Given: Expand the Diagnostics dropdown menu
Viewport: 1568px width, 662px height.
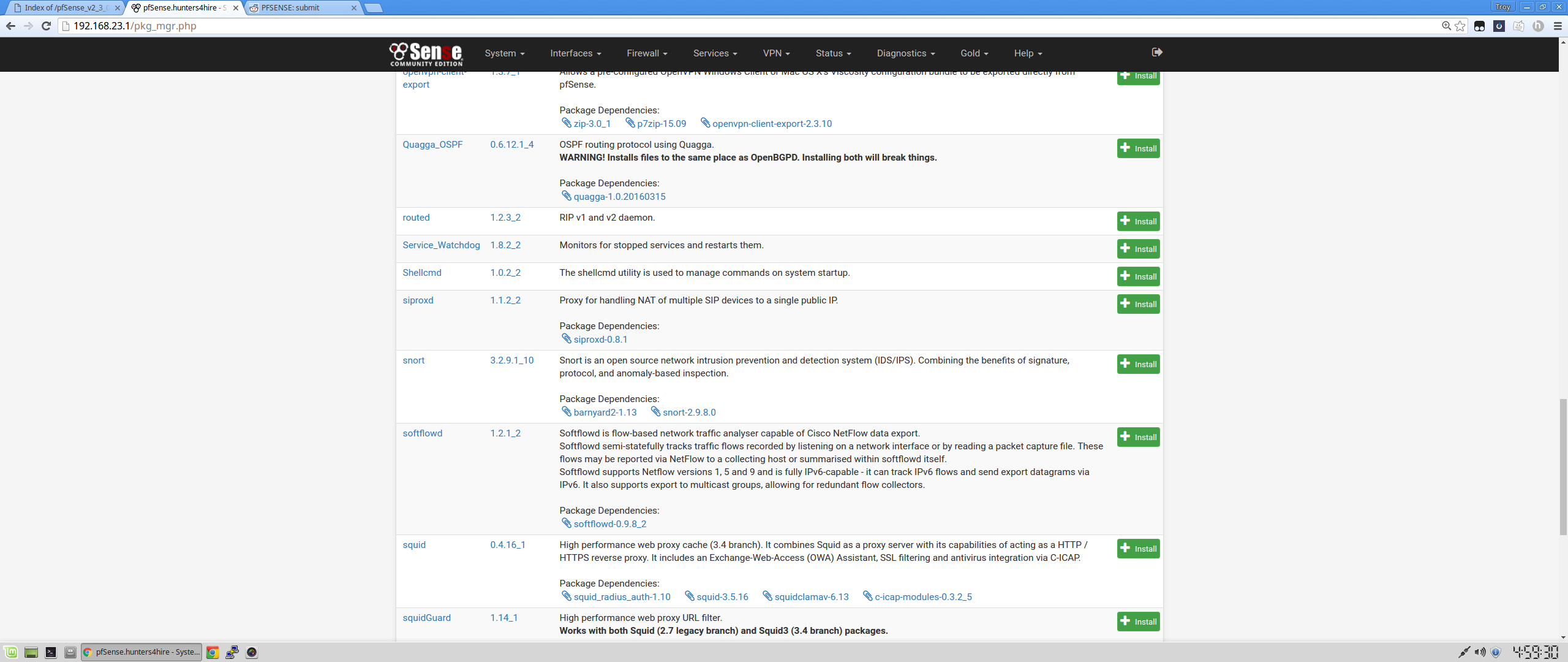Looking at the screenshot, I should pos(905,53).
